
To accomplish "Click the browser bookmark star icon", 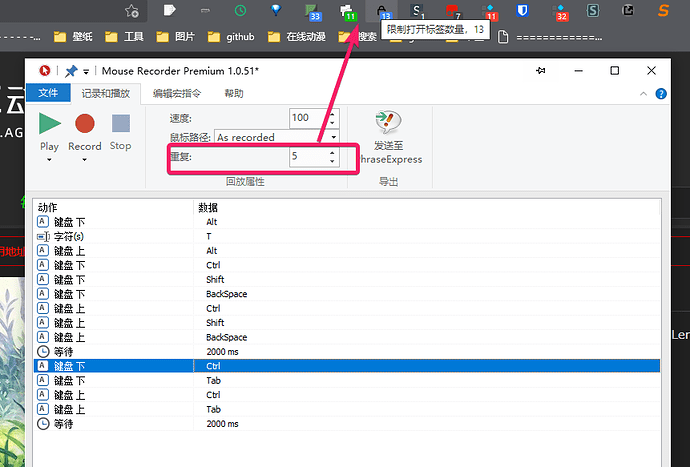I will pyautogui.click(x=132, y=11).
